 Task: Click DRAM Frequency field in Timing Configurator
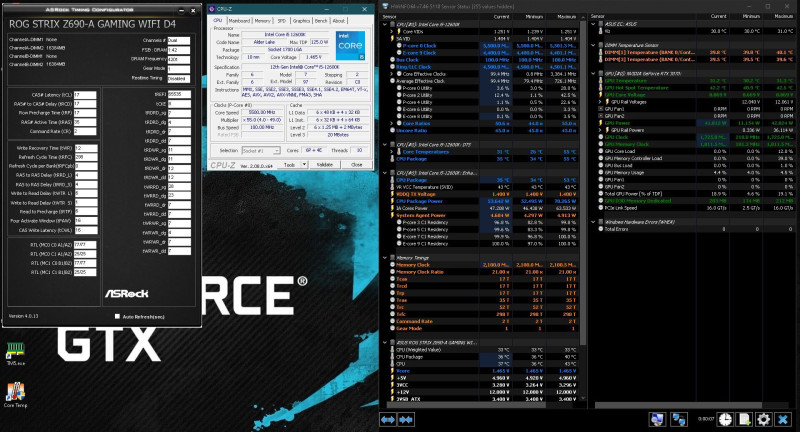[179, 59]
